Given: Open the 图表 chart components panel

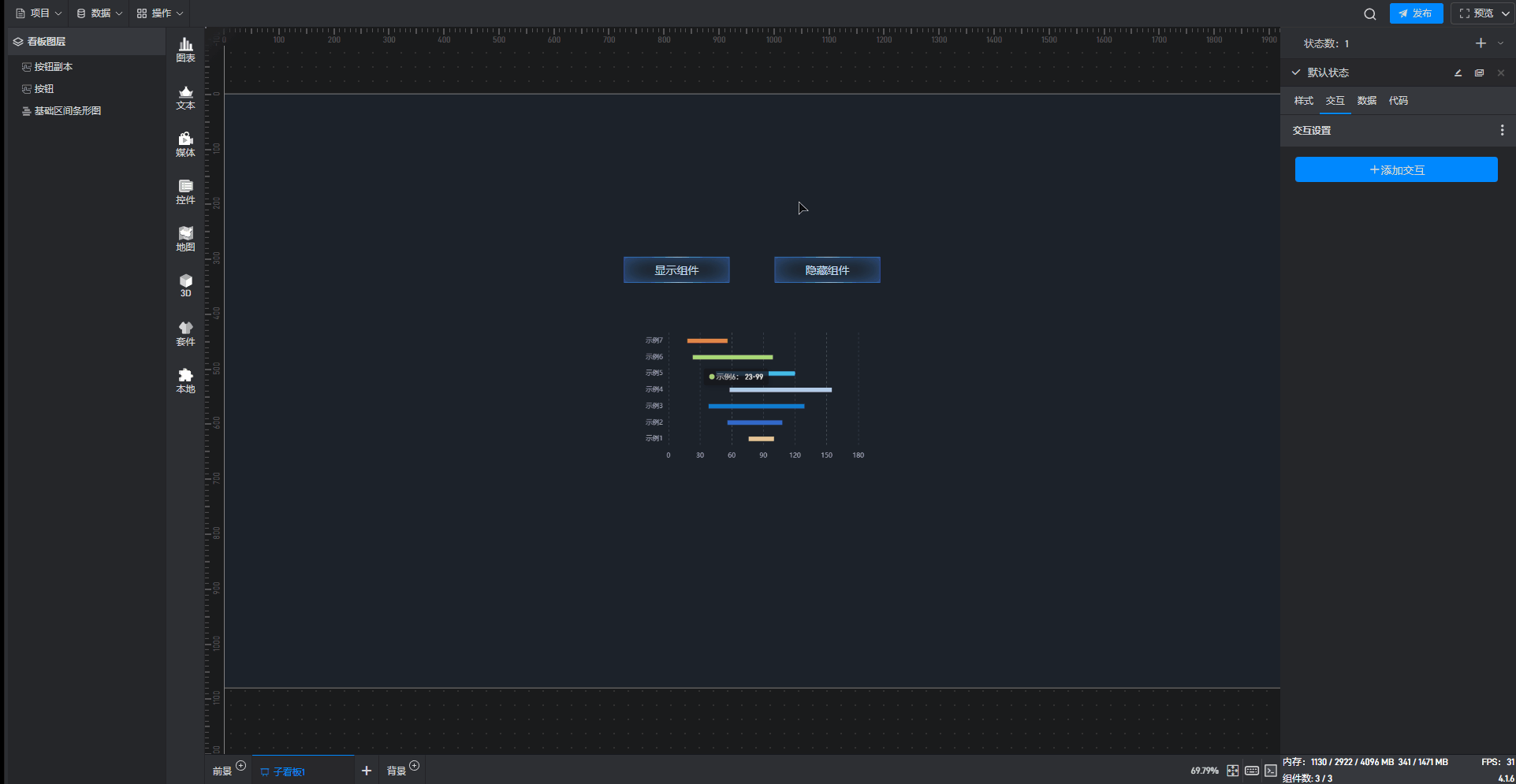Looking at the screenshot, I should [185, 50].
